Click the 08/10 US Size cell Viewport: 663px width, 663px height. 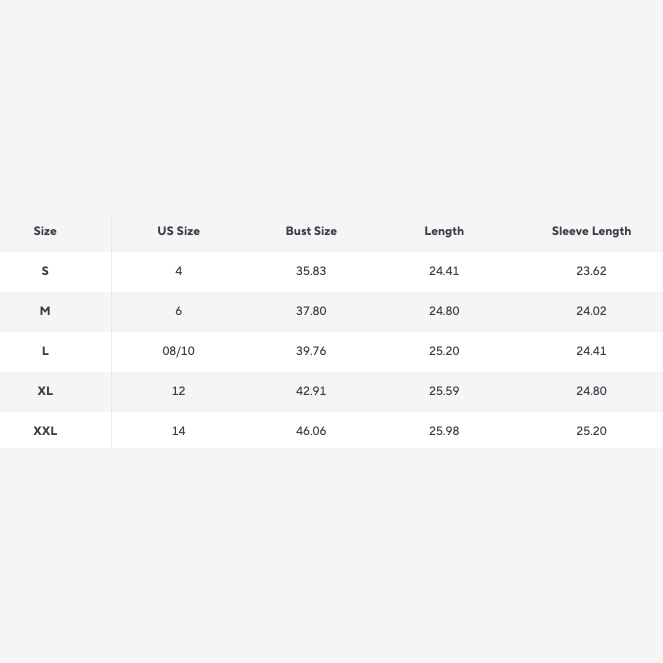pyautogui.click(x=178, y=351)
